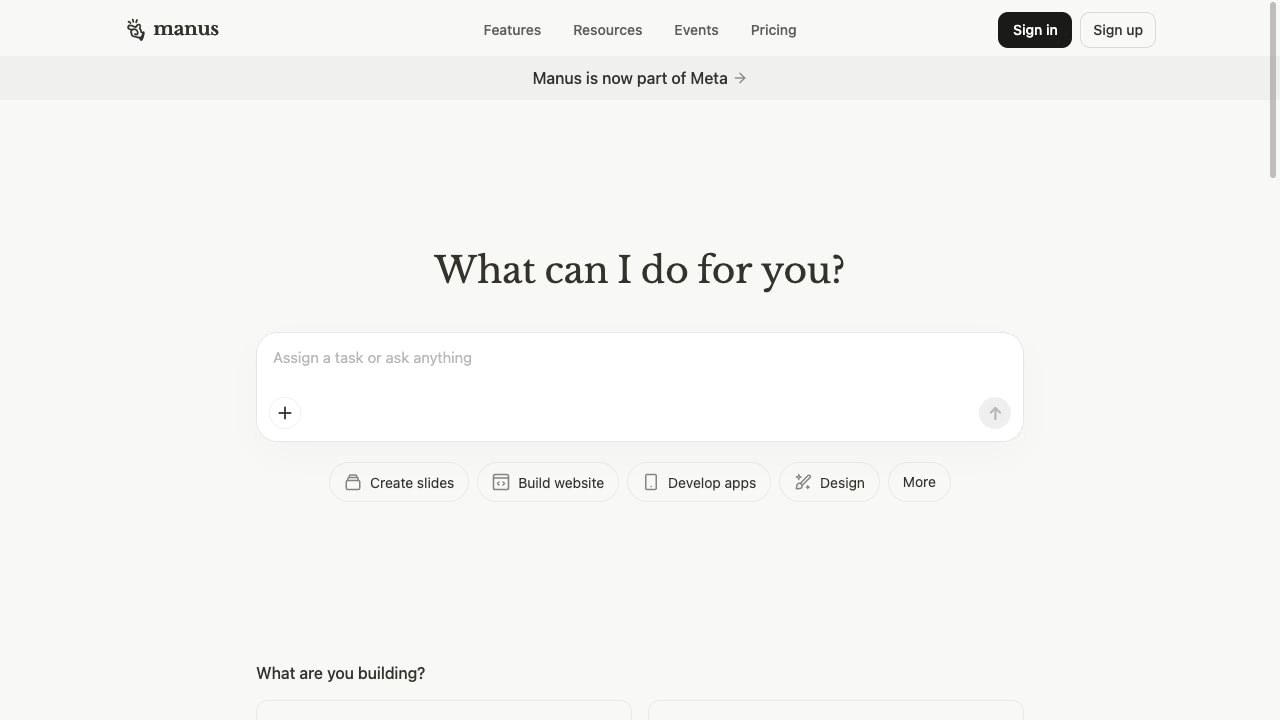The height and width of the screenshot is (720, 1280).
Task: Open the Features menu
Action: (512, 30)
